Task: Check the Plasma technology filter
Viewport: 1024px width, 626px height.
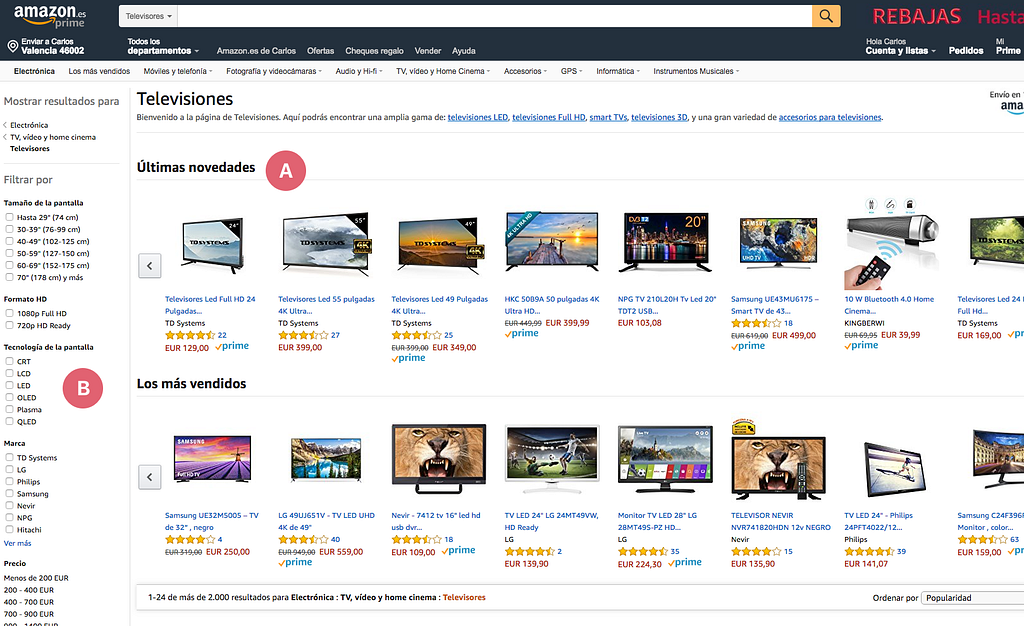Action: coord(10,409)
